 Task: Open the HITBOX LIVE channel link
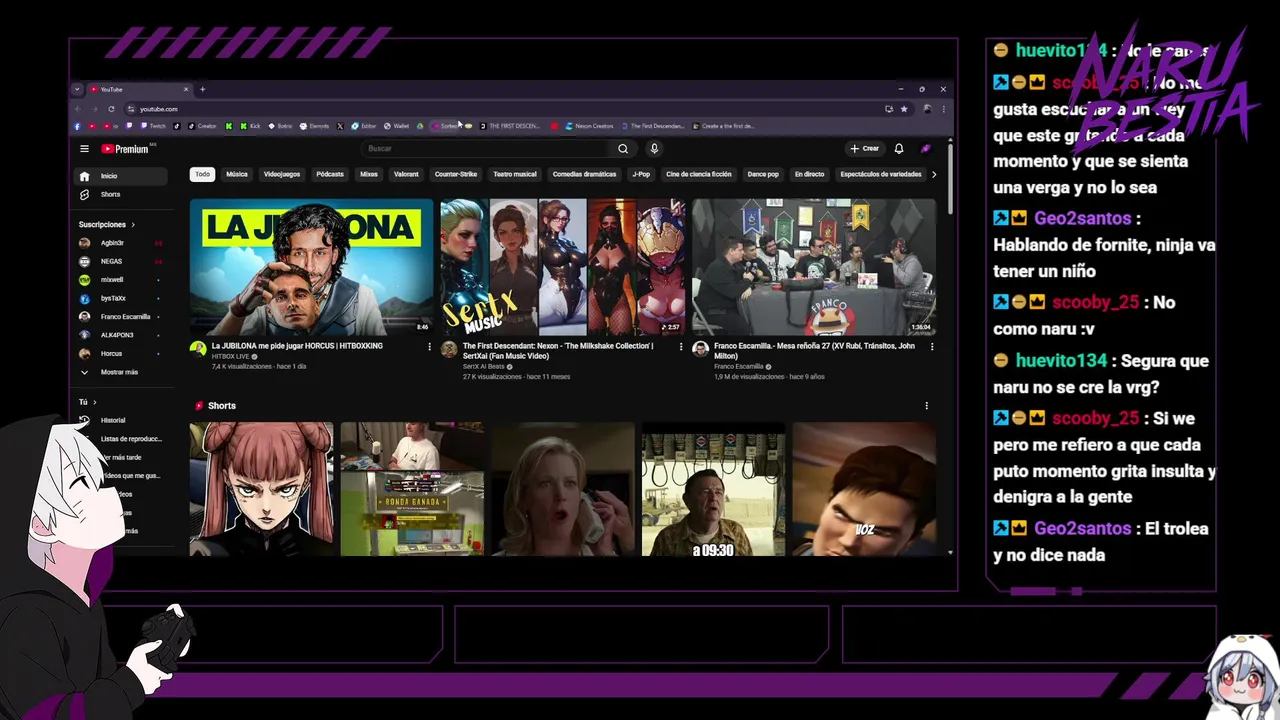[x=230, y=357]
